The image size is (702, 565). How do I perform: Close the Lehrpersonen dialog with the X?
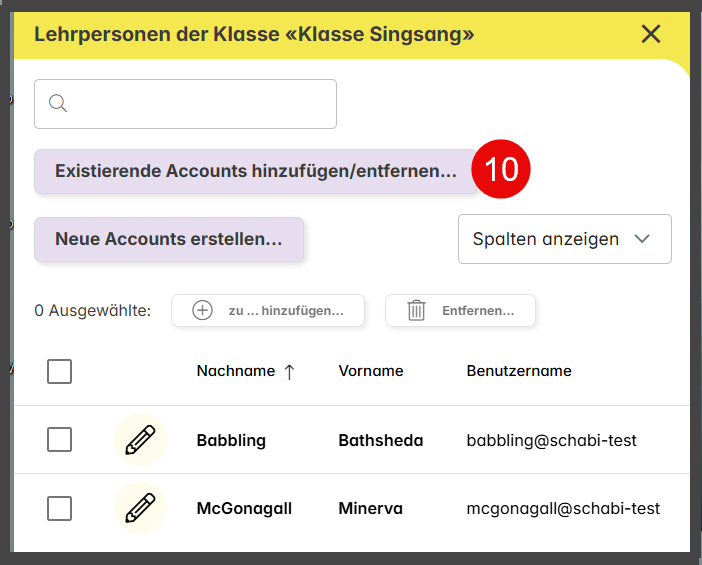pos(651,34)
